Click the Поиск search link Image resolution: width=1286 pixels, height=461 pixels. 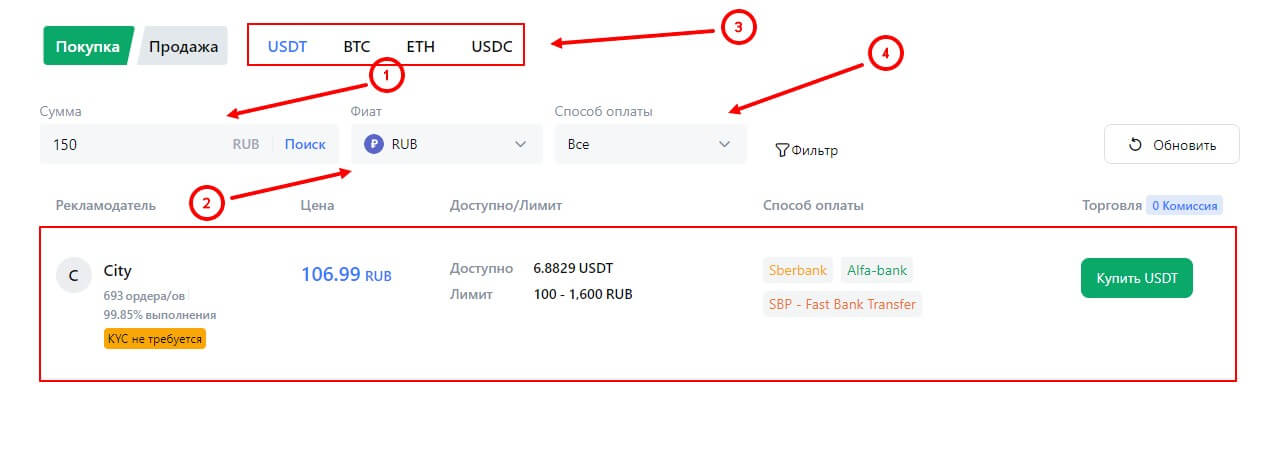[305, 144]
